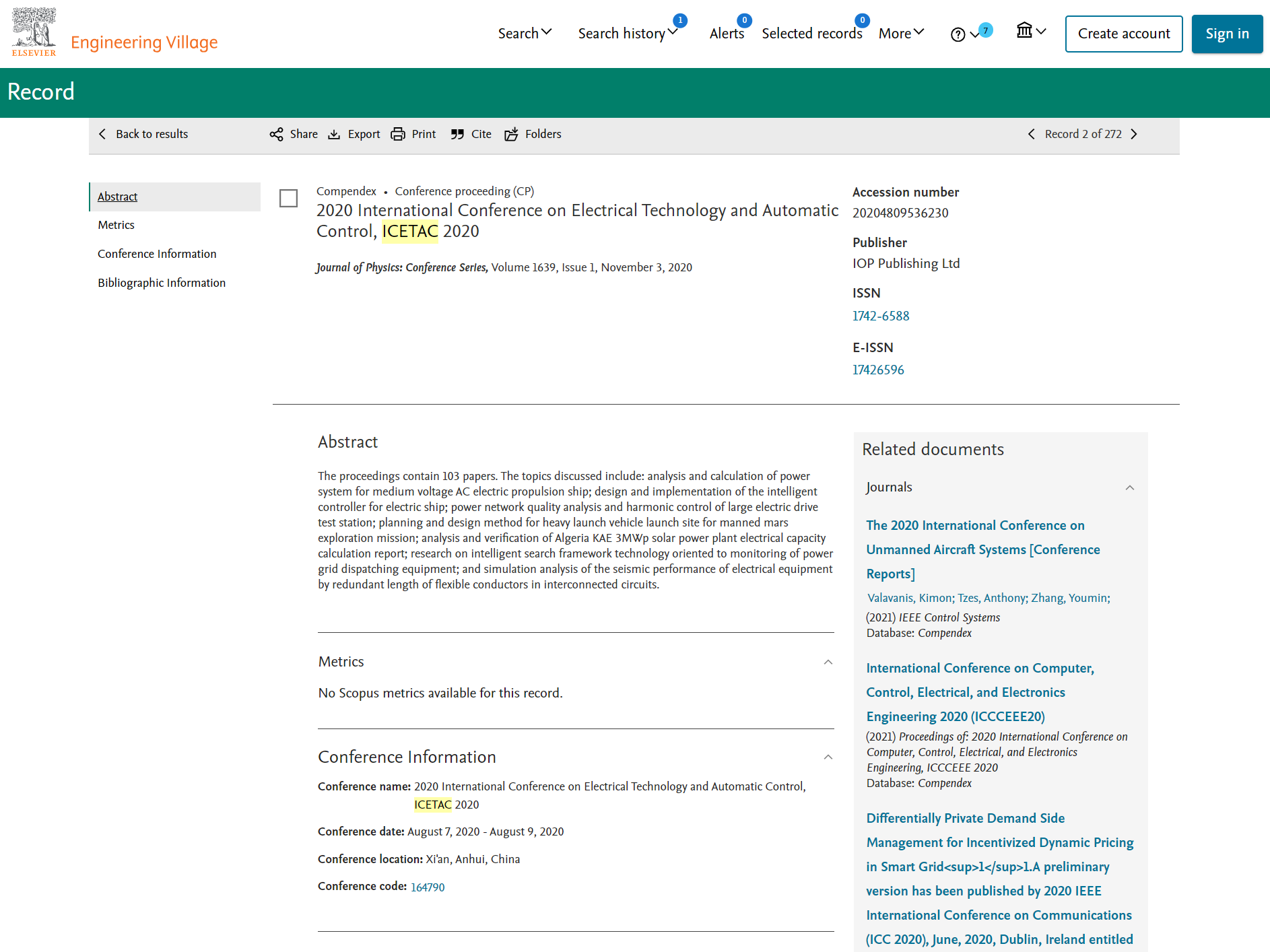Collapse the Conference Information section
Screen dimensions: 1270x952
click(828, 757)
